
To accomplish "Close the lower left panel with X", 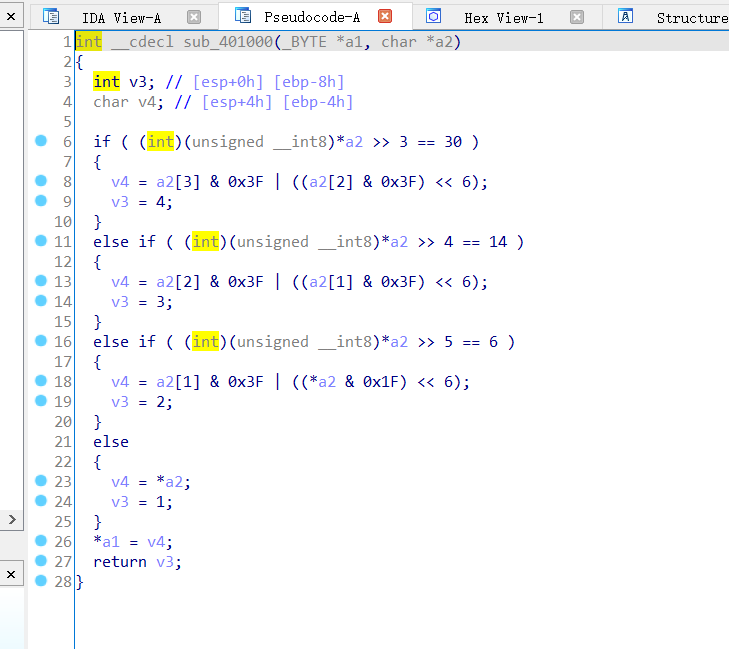I will coord(10,574).
